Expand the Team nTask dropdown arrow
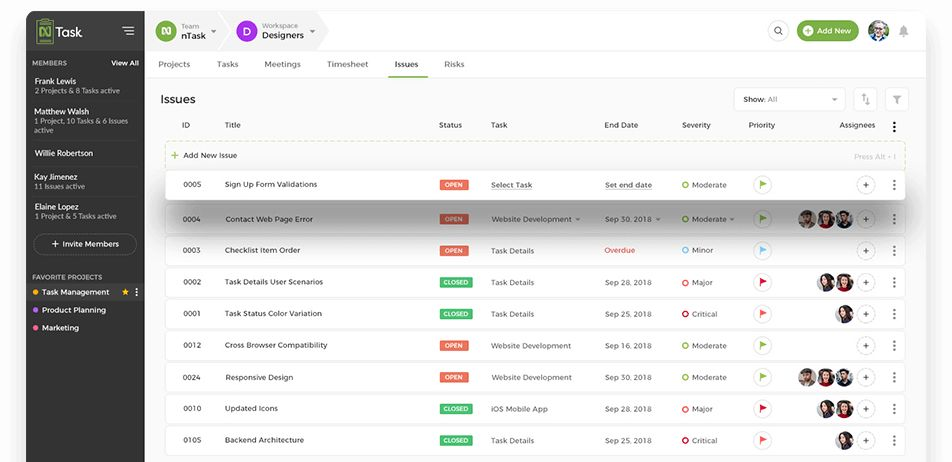Image resolution: width=952 pixels, height=462 pixels. (x=214, y=31)
